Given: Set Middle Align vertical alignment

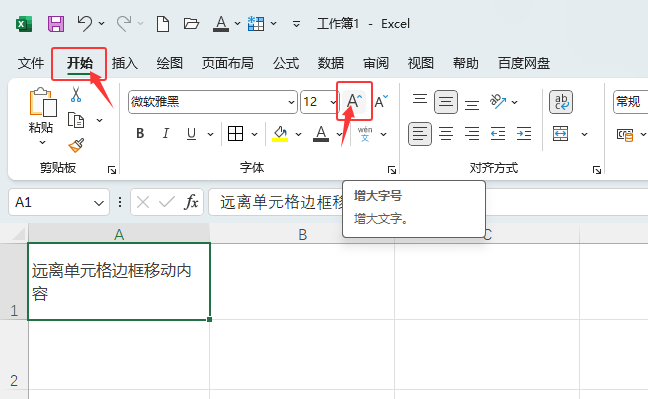Looking at the screenshot, I should (446, 102).
